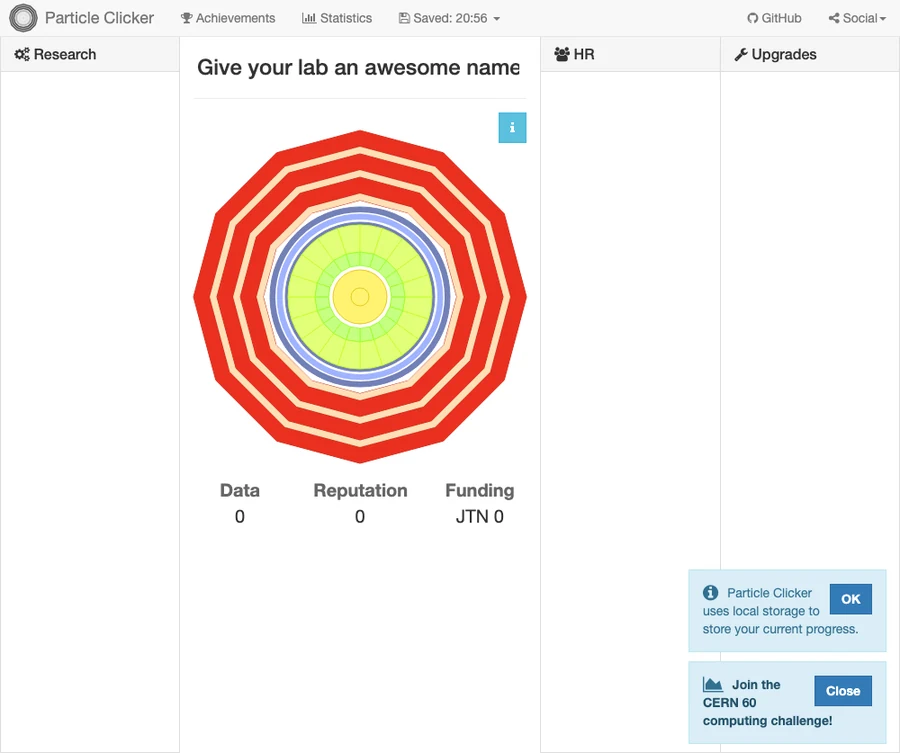This screenshot has width=900, height=753.
Task: Click the HR panel header
Action: click(630, 55)
